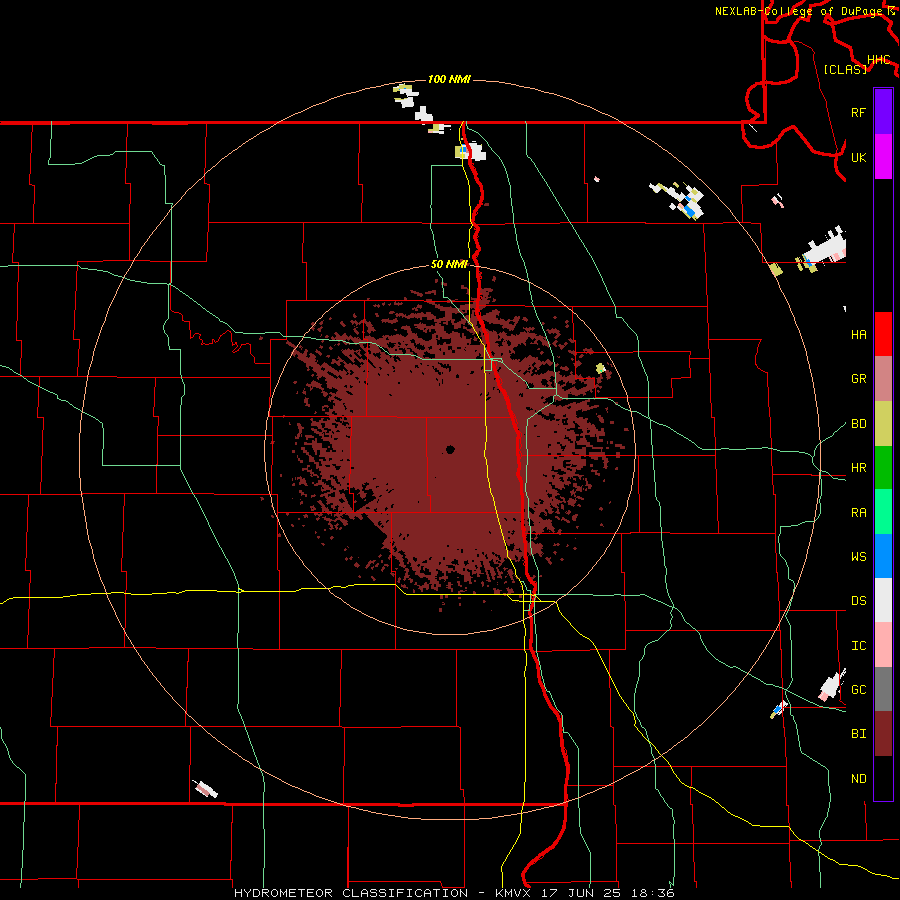
Task: Pick the mint green RA legend swatch
Action: click(x=883, y=512)
